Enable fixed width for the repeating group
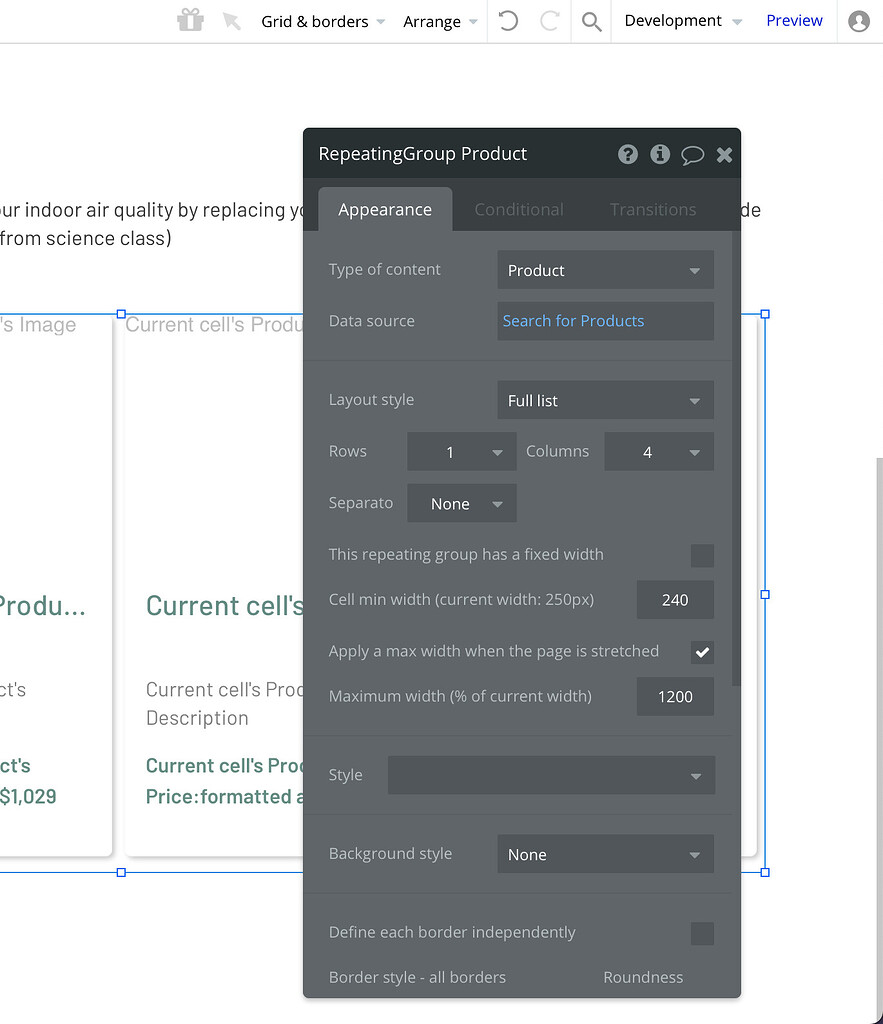Viewport: 883px width, 1024px height. 702,555
